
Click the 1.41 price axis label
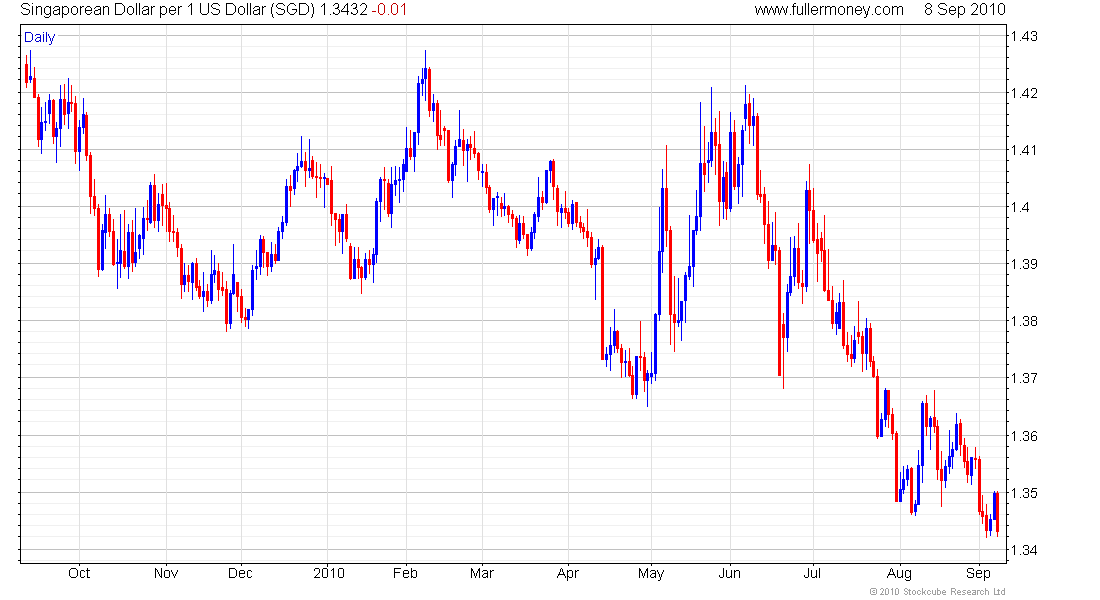tap(1024, 149)
